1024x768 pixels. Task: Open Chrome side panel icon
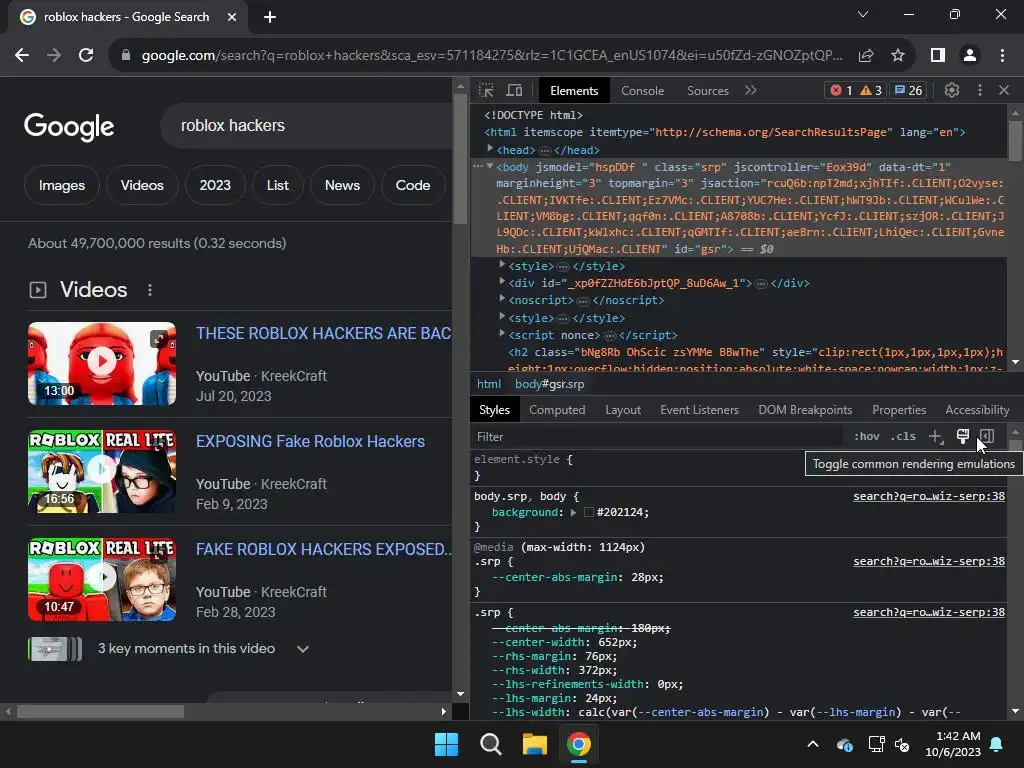938,56
